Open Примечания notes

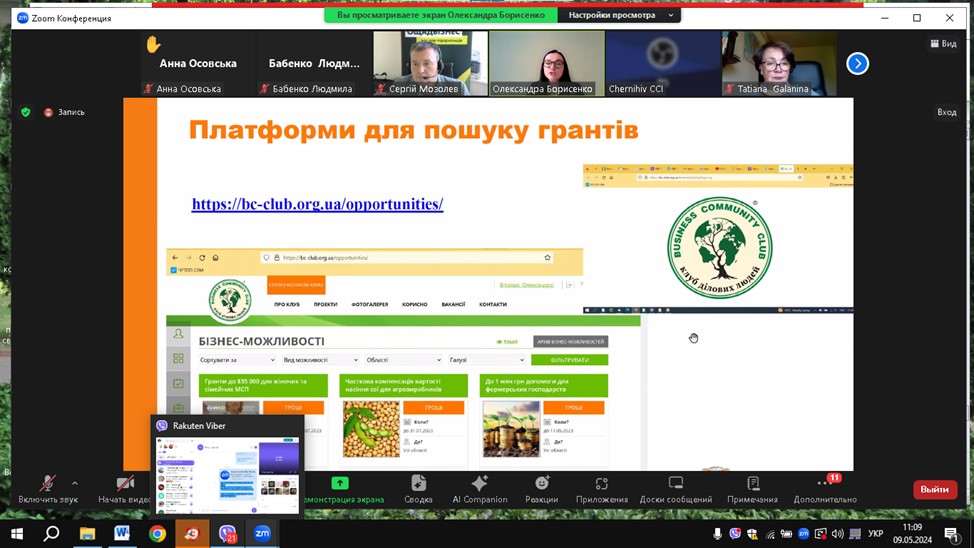(x=752, y=490)
